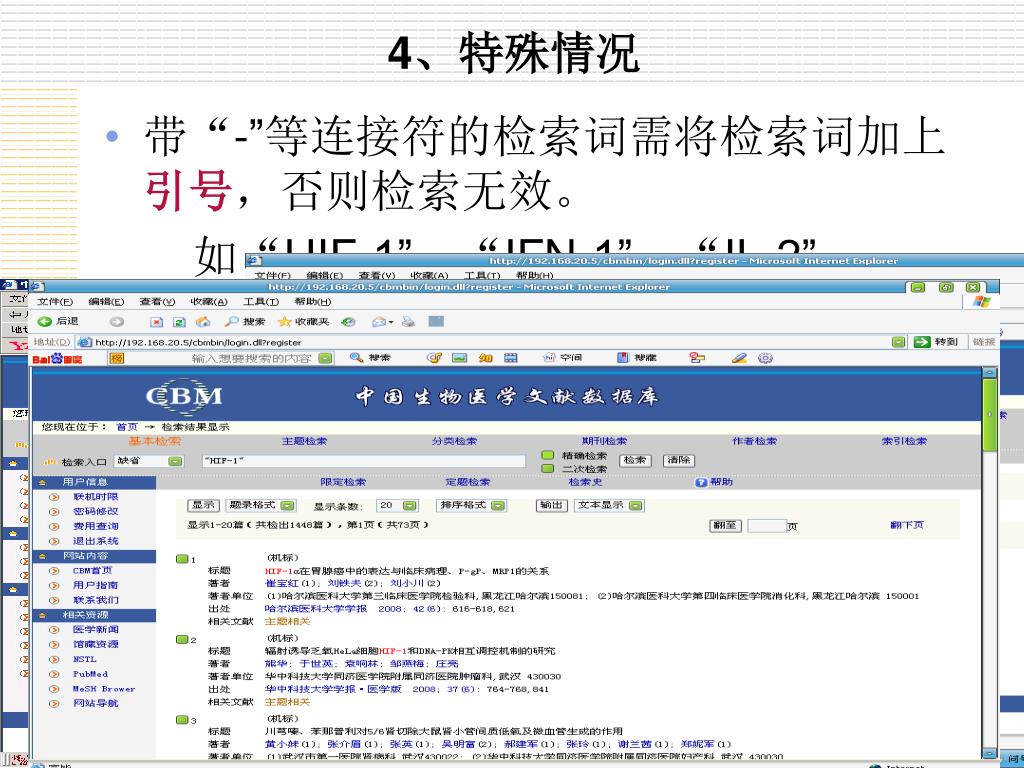
Task: Click the 输出 export button
Action: coord(552,505)
